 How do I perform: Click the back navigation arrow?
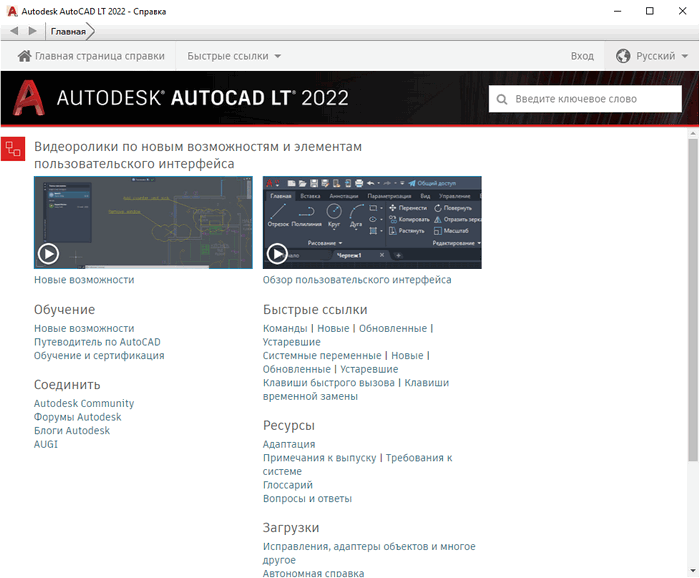14,31
